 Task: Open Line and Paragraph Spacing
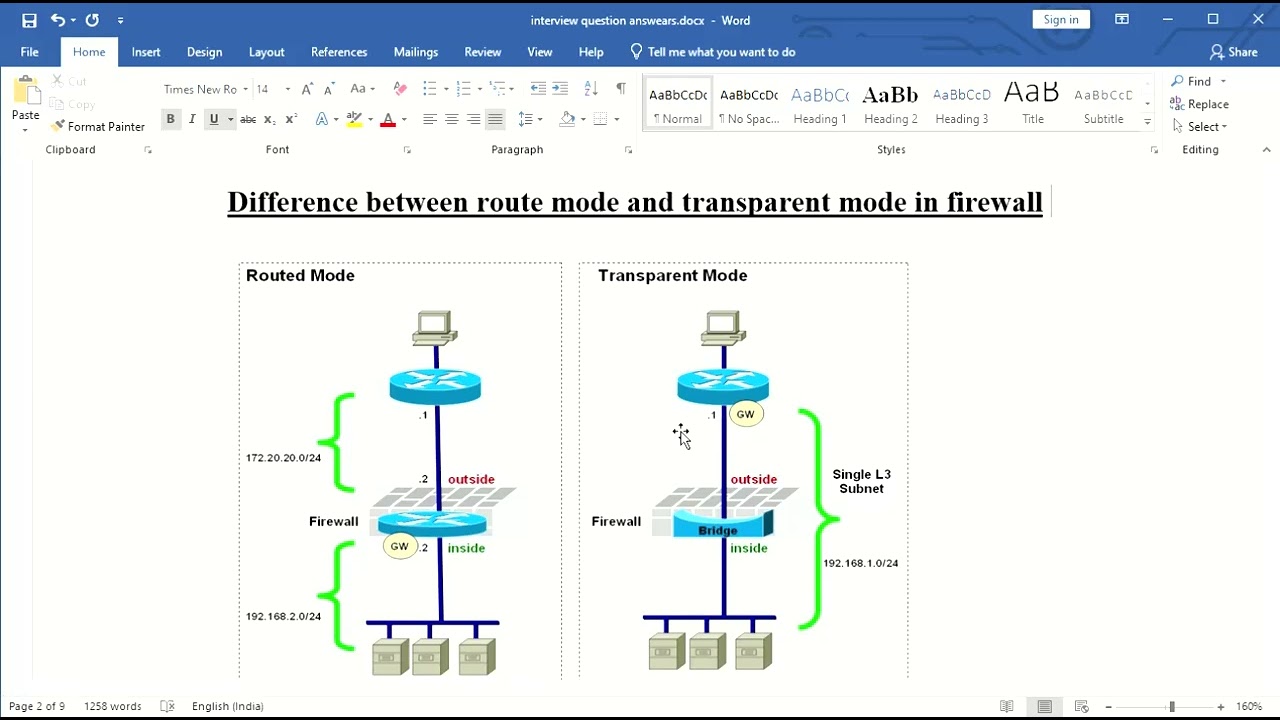point(530,119)
